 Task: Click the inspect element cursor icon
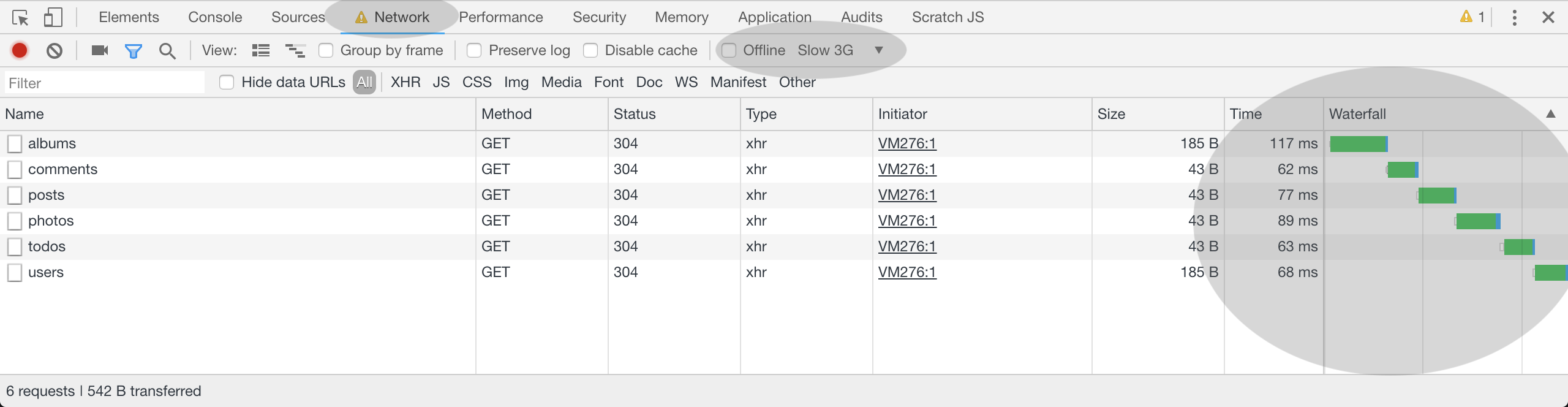click(x=20, y=18)
